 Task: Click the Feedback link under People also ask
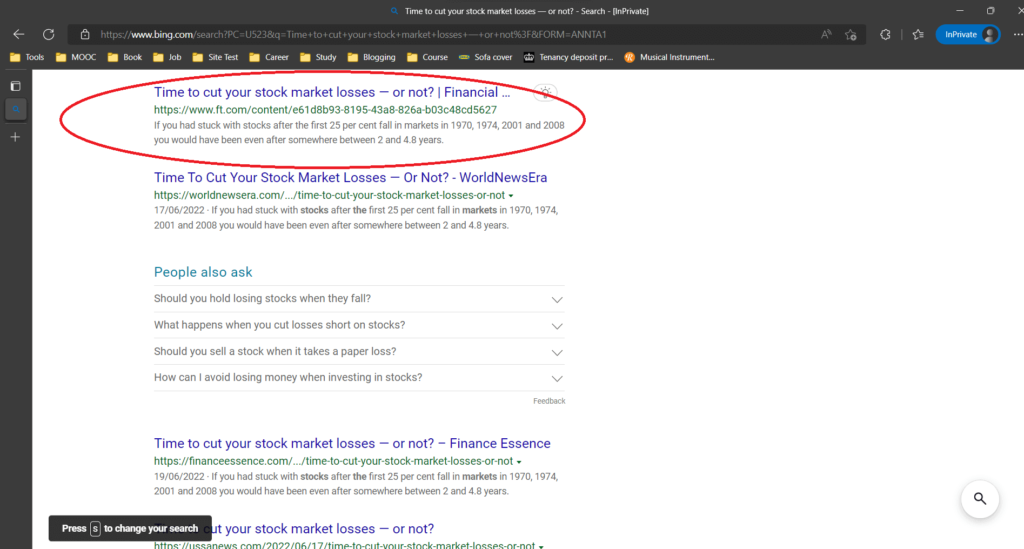(549, 401)
